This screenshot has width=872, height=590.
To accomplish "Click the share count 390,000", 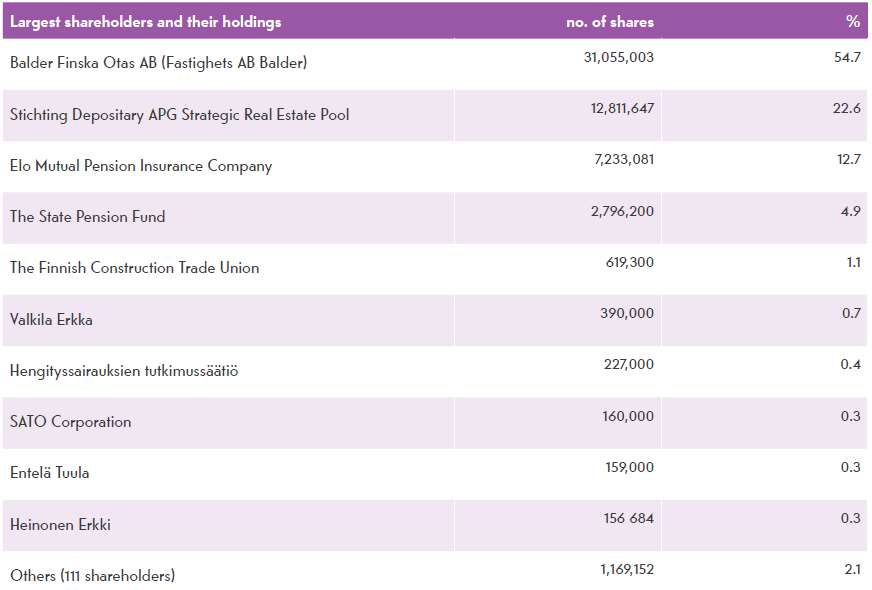I will [x=627, y=313].
